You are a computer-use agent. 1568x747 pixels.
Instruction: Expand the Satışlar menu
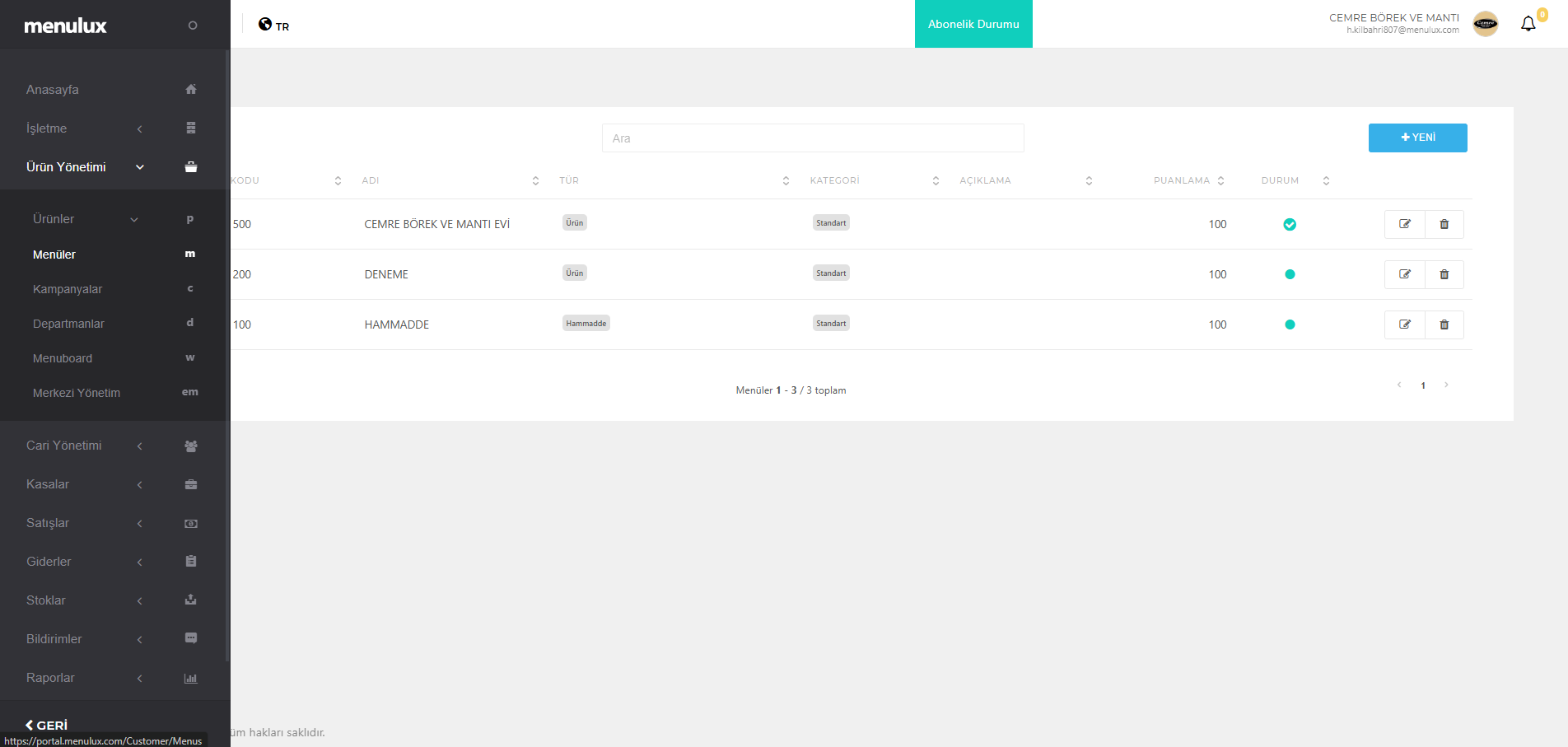[x=140, y=523]
